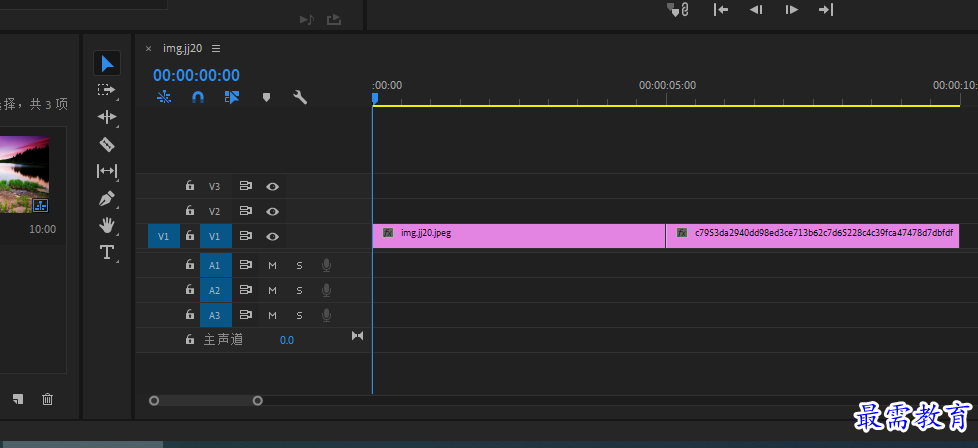978x448 pixels.
Task: Select the Hand tool
Action: click(x=107, y=225)
